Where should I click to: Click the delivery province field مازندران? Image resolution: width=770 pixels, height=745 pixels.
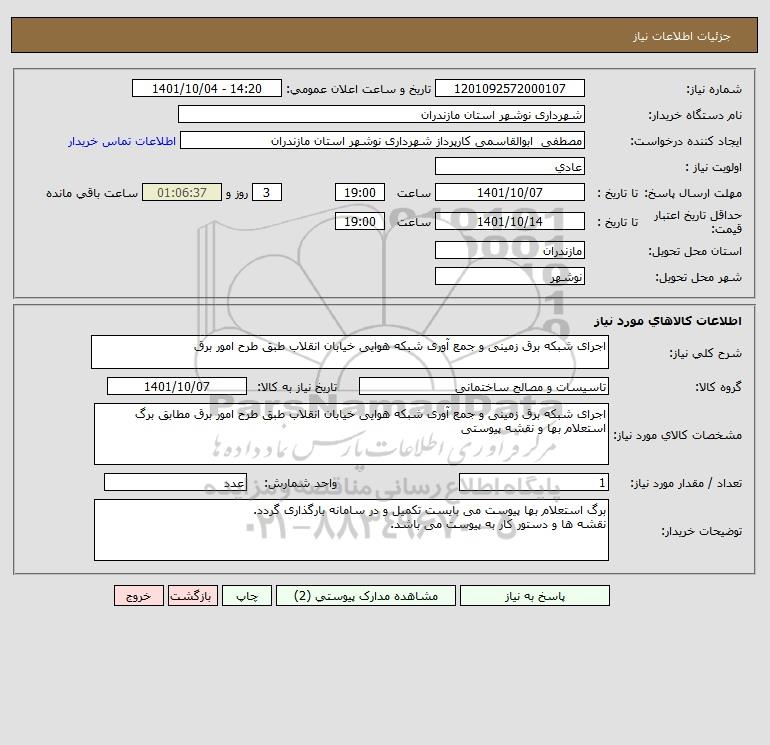point(510,250)
